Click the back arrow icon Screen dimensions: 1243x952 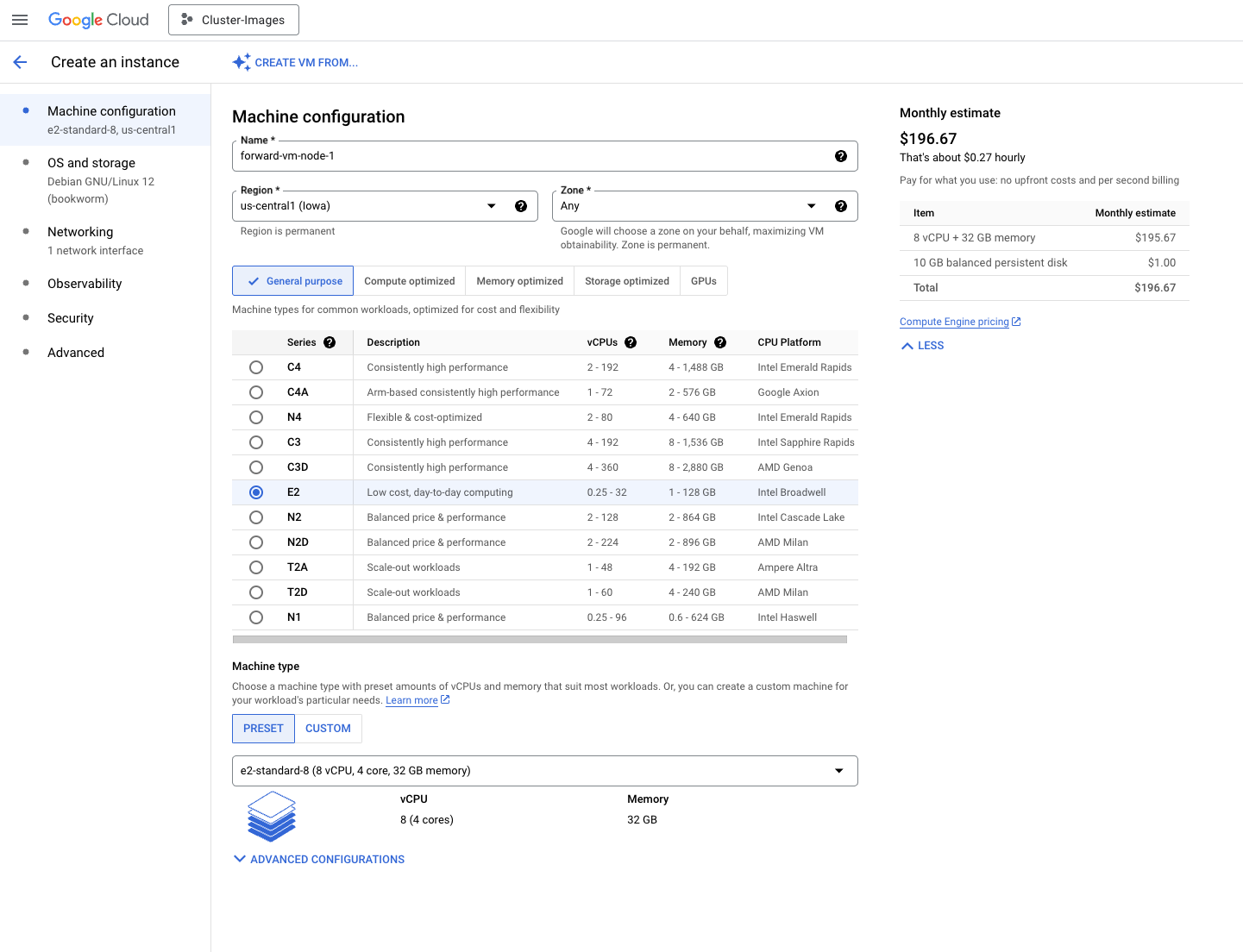tap(21, 62)
